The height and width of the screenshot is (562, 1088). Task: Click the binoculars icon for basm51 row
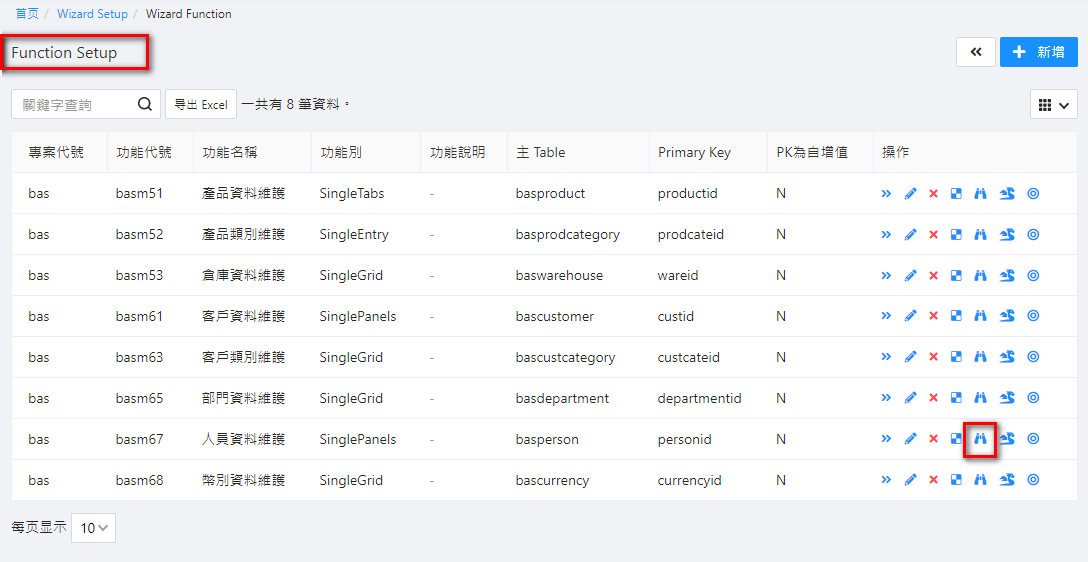click(x=980, y=194)
